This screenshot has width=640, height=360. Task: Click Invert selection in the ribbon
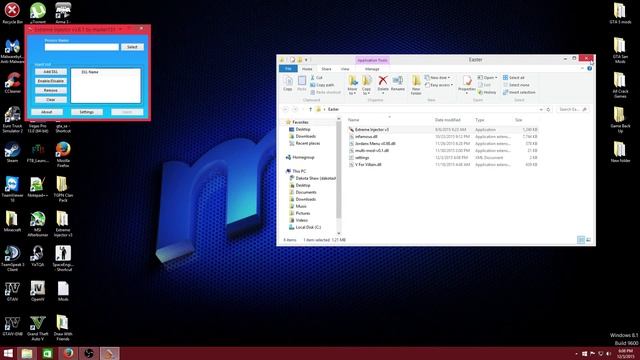click(519, 92)
